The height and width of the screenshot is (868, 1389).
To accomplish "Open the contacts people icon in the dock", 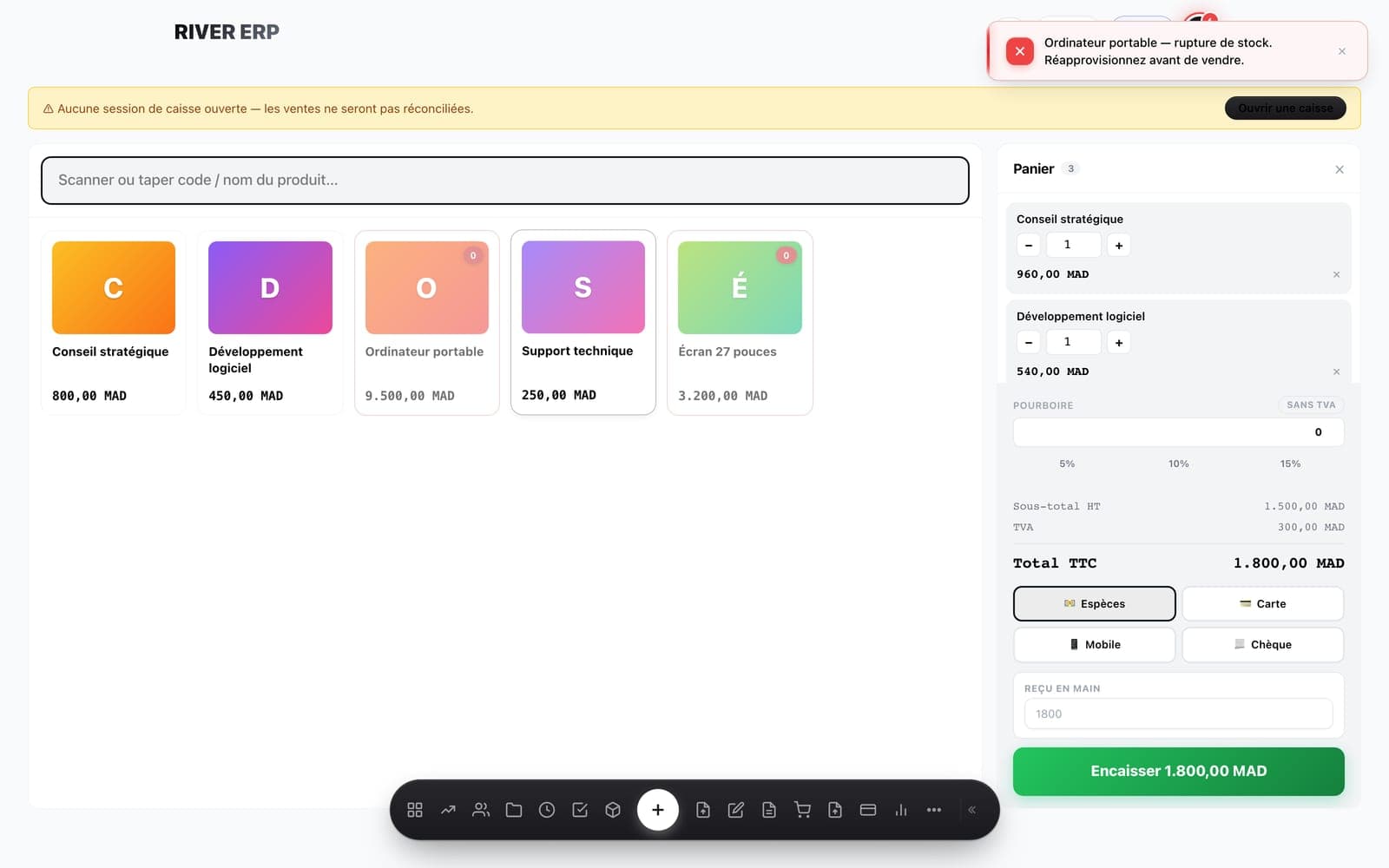I will tap(481, 810).
